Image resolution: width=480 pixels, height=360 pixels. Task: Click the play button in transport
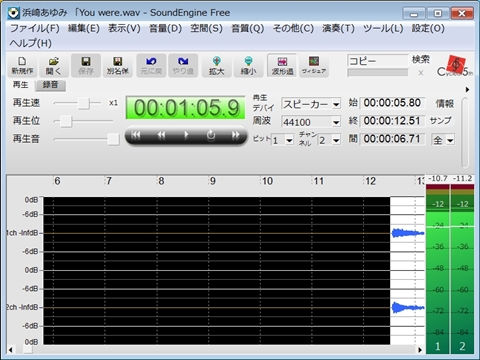coord(186,135)
